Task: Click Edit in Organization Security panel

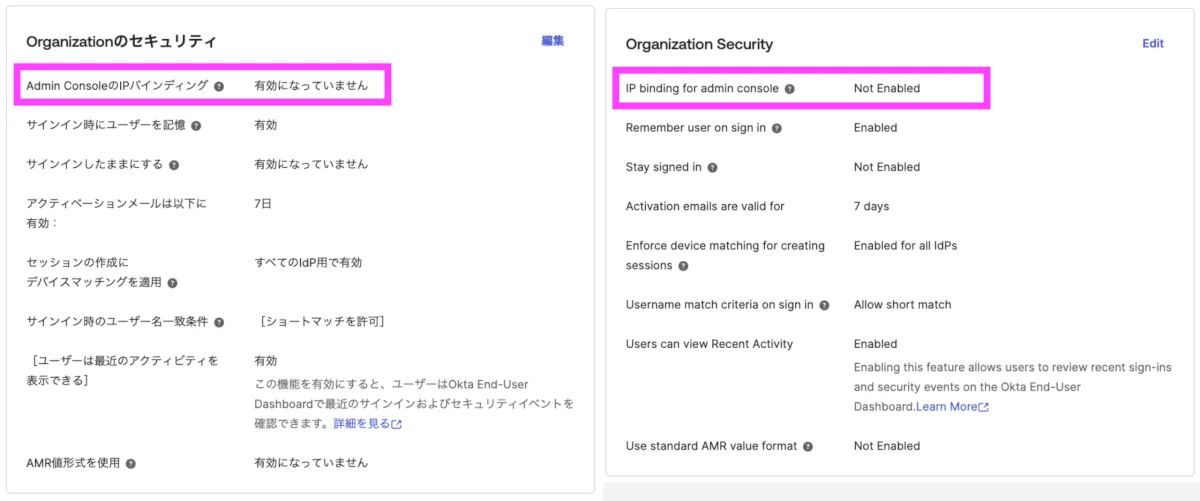Action: (1153, 44)
